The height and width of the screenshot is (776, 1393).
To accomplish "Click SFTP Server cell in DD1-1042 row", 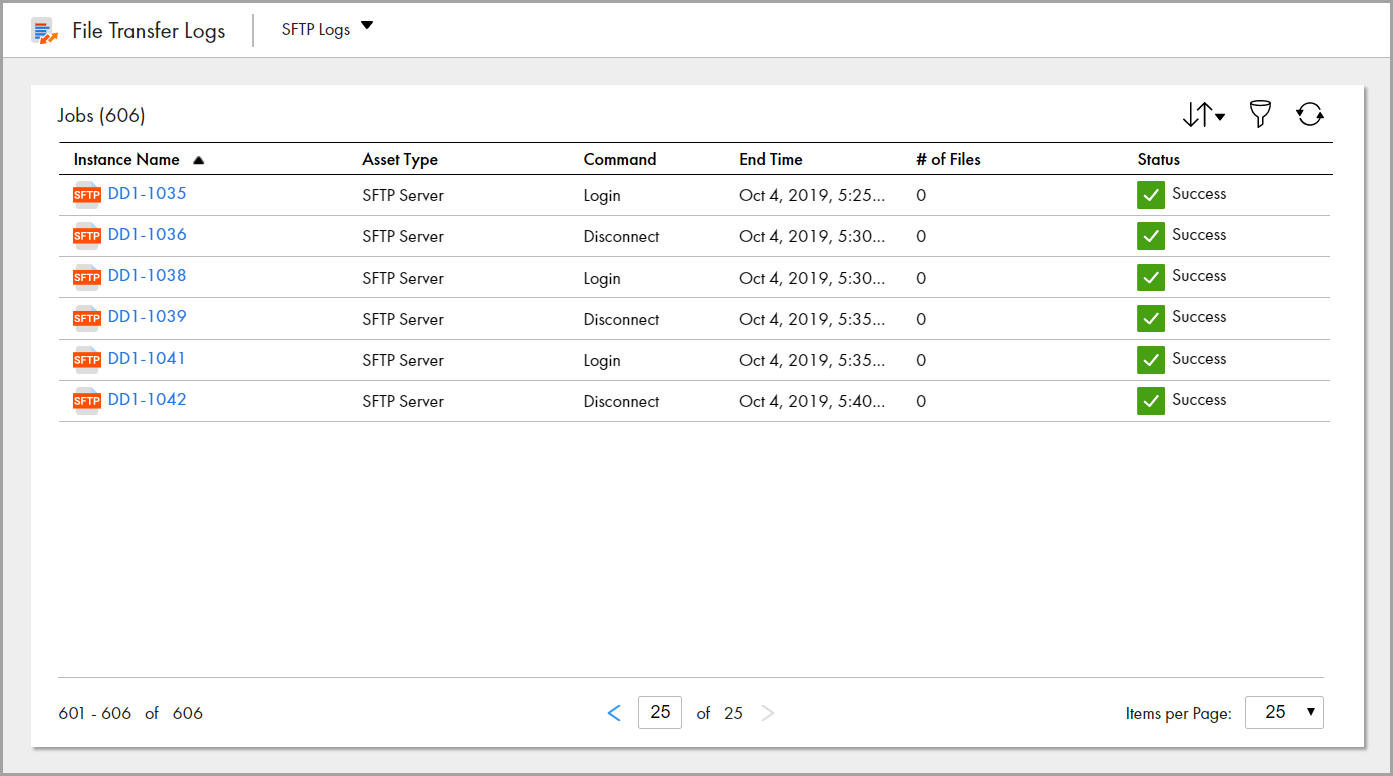I will (403, 401).
